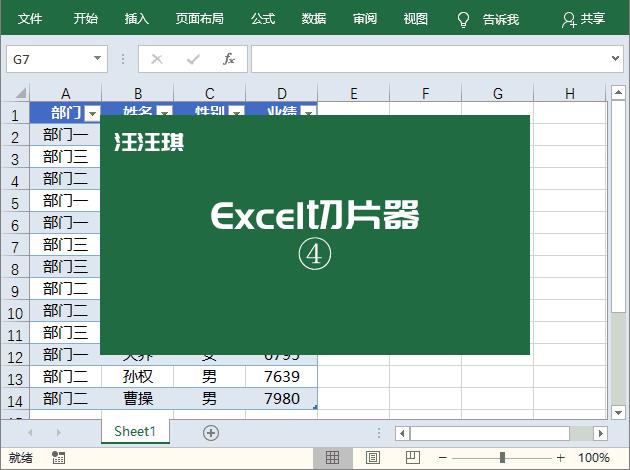Image resolution: width=630 pixels, height=470 pixels.
Task: Add a new sheet with plus icon
Action: click(211, 433)
